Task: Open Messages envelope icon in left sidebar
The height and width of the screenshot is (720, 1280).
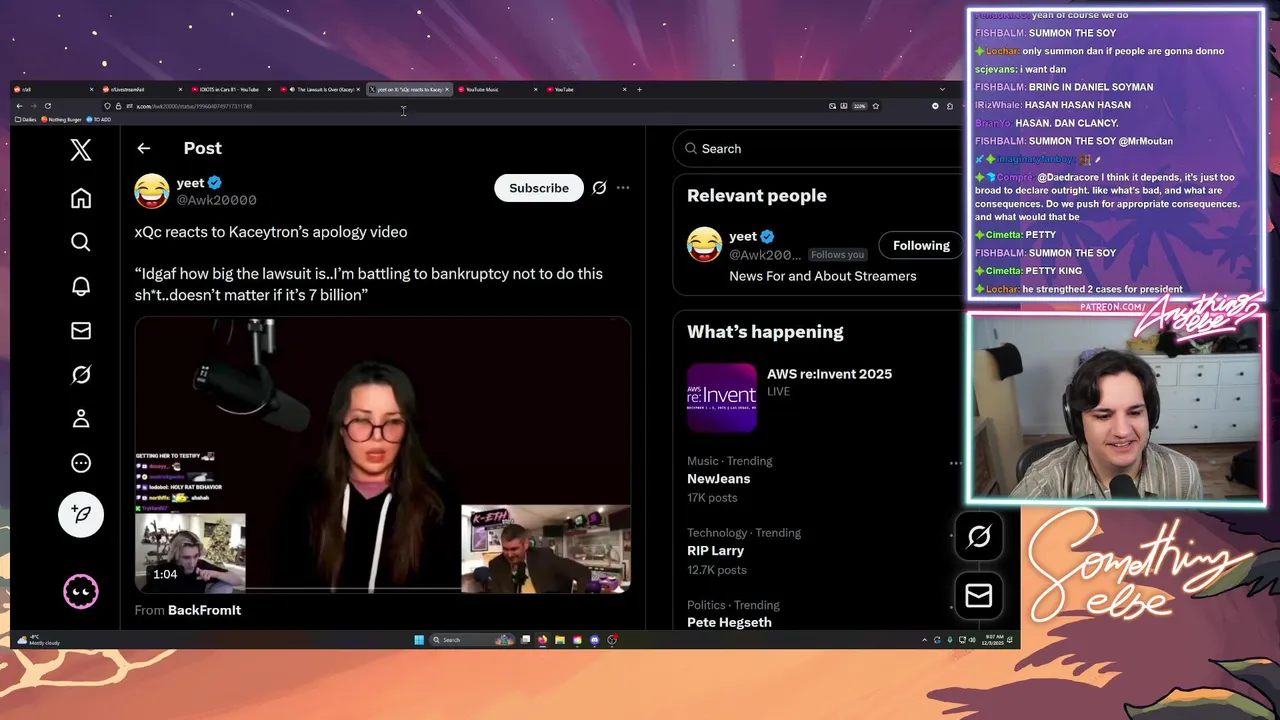Action: (x=81, y=330)
